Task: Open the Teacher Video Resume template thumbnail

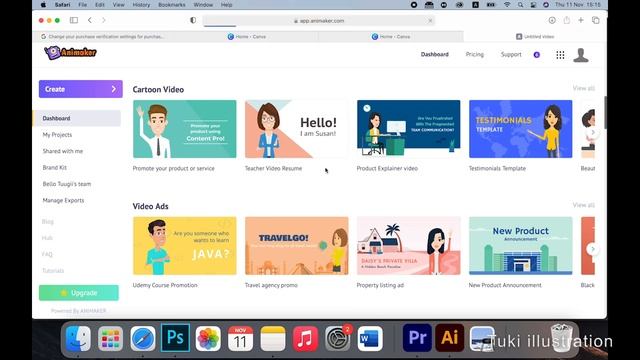Action: (297, 129)
